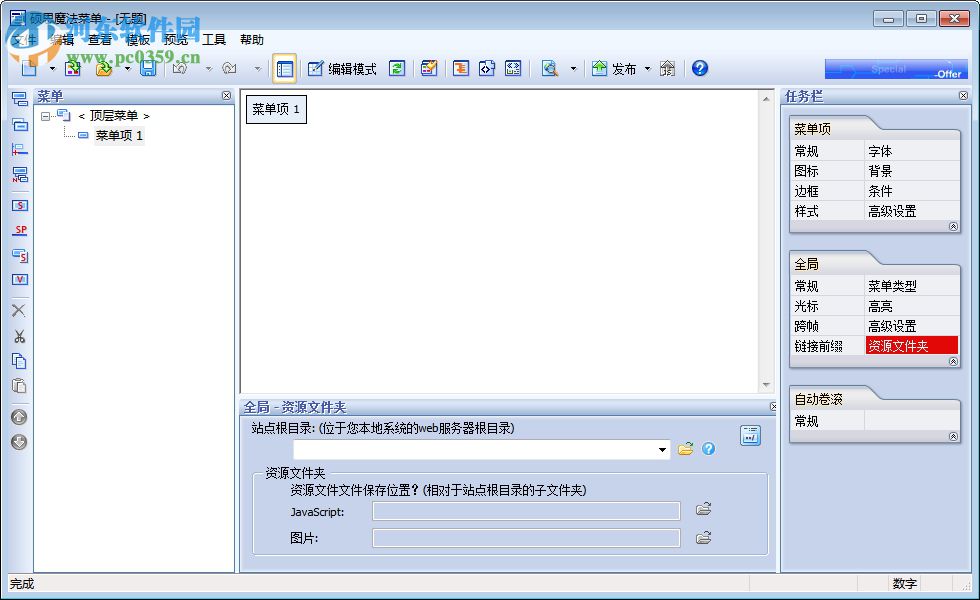The image size is (980, 600).
Task: Click inside the JavaScript path input field
Action: tap(525, 513)
